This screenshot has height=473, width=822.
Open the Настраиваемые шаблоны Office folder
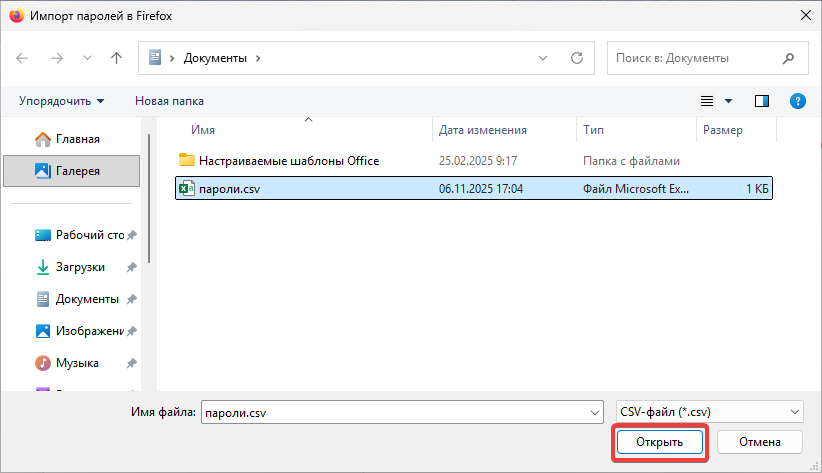[x=288, y=160]
